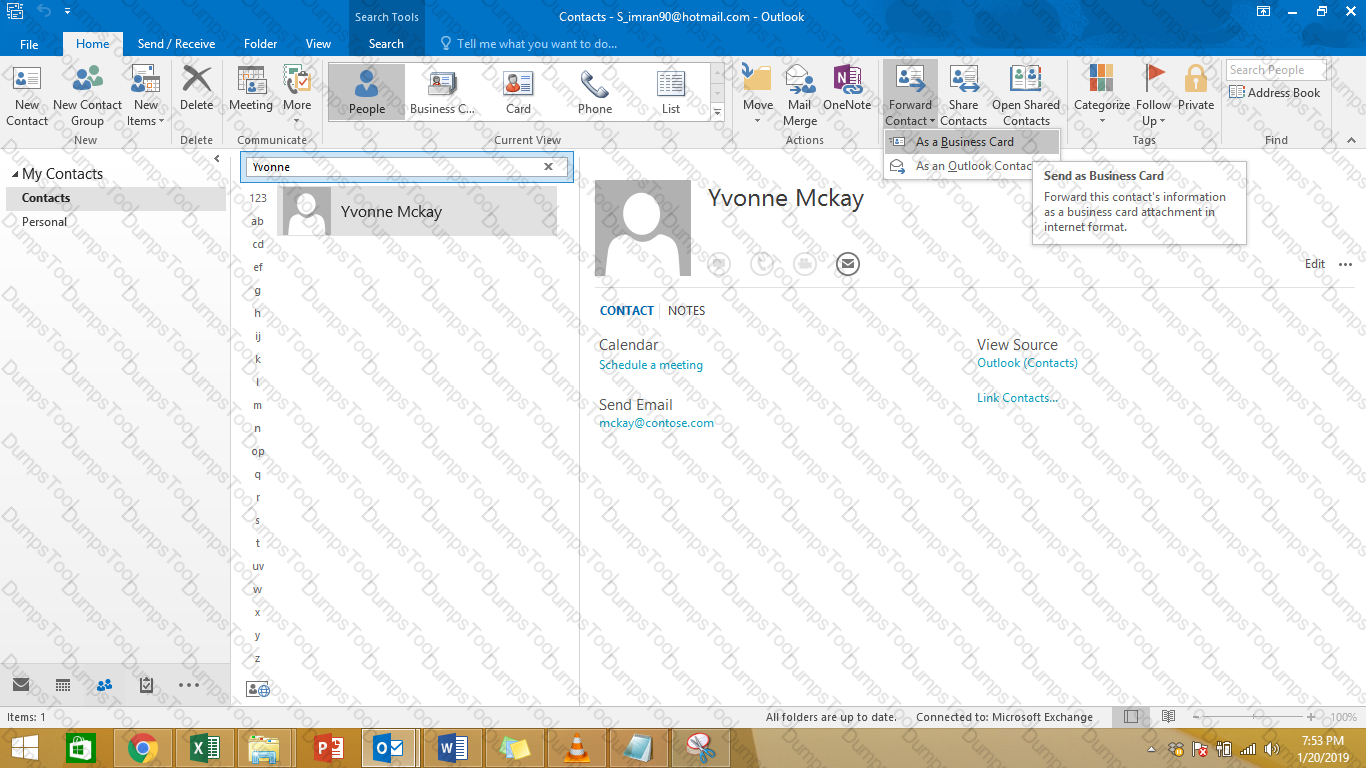Open Word from taskbar

pos(453,748)
